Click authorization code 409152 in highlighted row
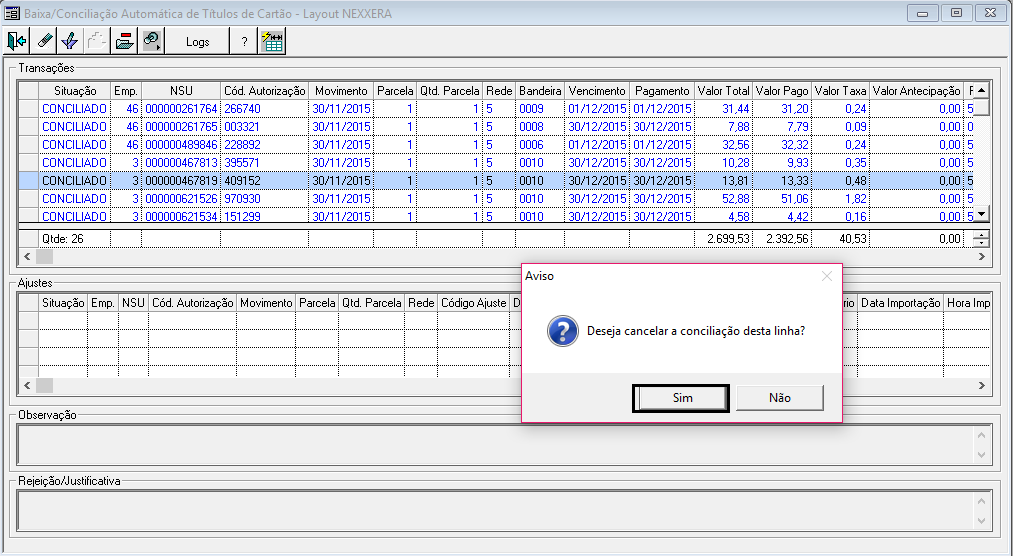 coord(264,181)
